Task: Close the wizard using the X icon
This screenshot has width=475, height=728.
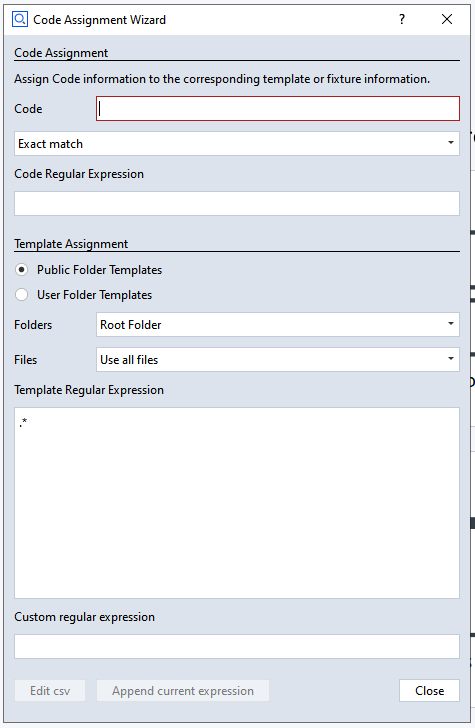Action: tap(447, 20)
